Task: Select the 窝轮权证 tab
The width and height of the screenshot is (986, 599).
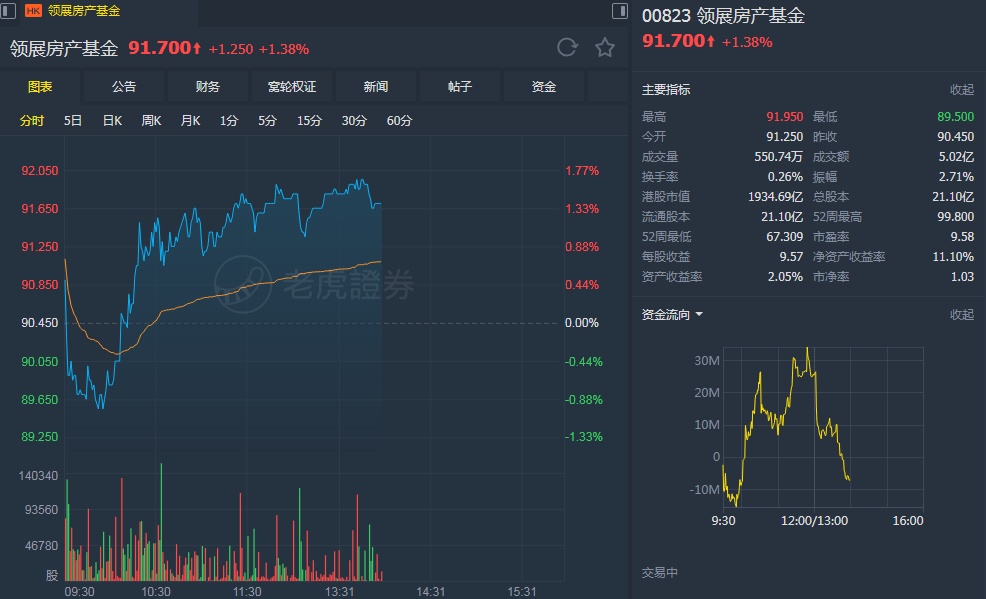Action: (292, 87)
